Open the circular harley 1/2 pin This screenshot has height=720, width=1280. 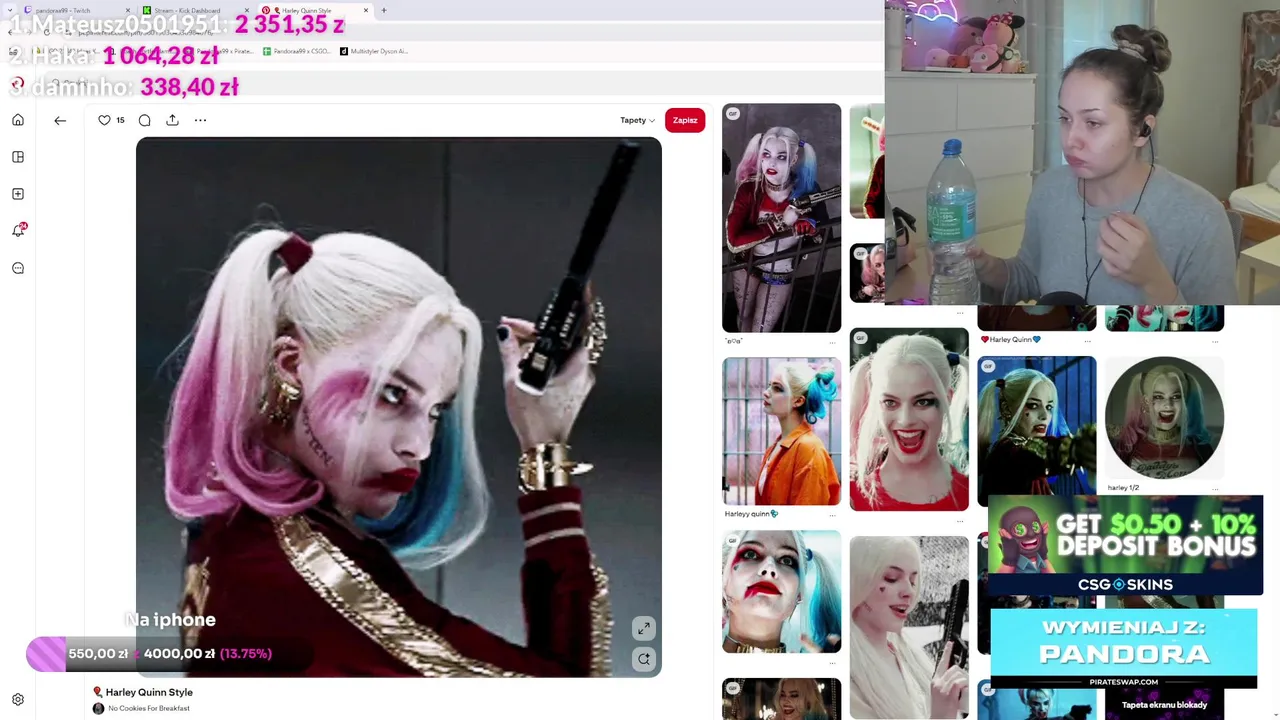[x=1164, y=417]
